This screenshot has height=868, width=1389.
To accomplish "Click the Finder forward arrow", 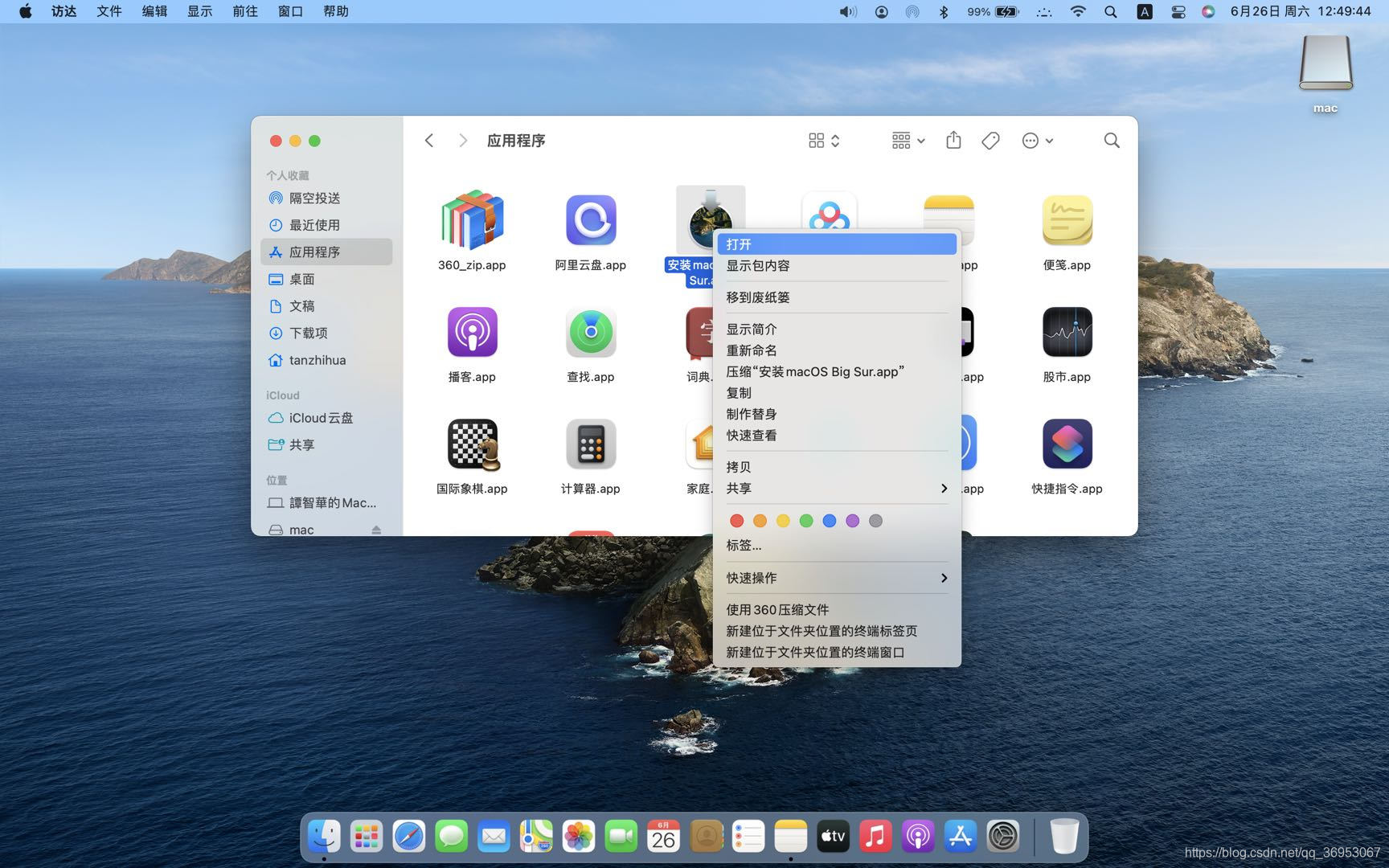I will click(462, 141).
